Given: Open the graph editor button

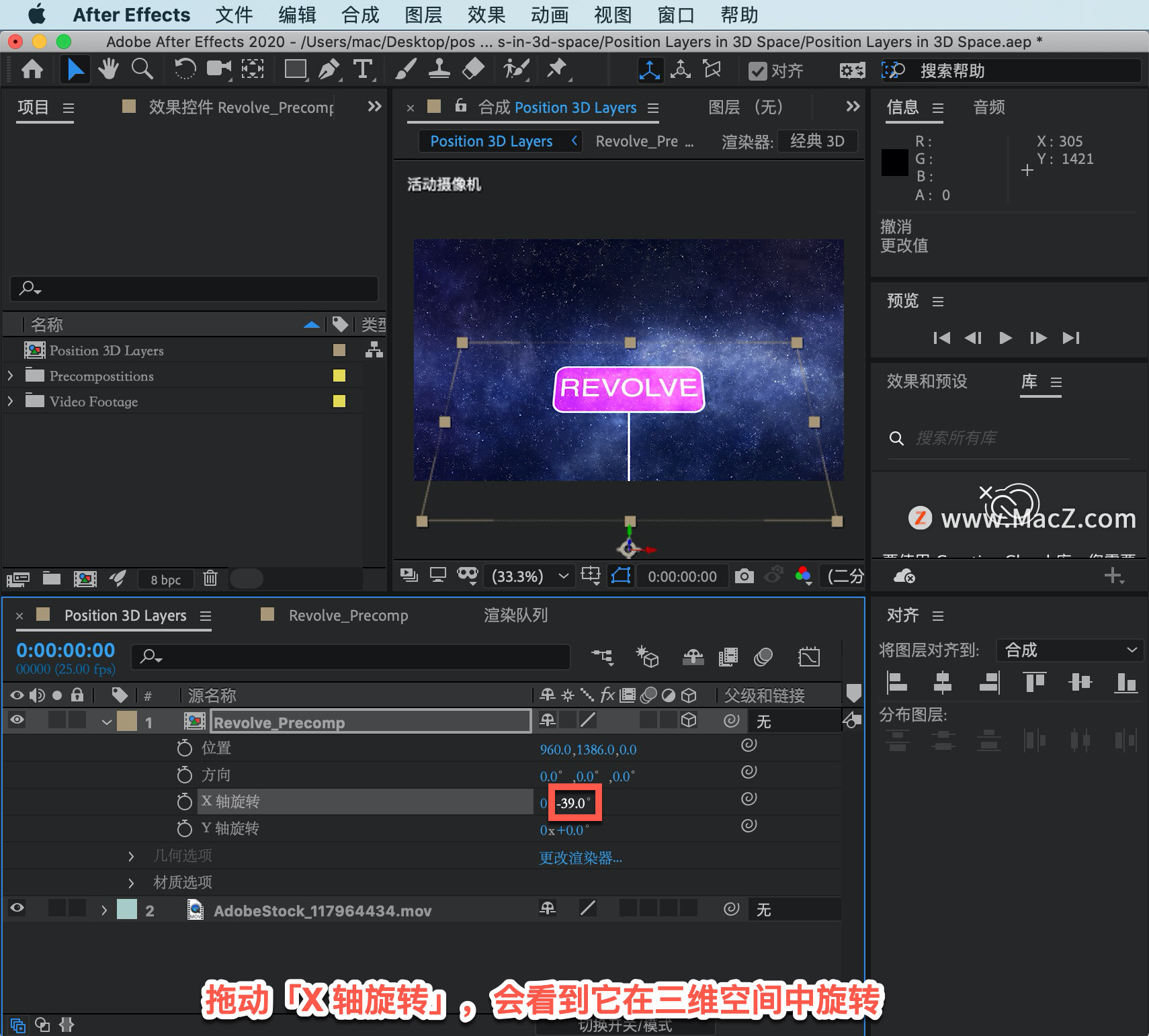Looking at the screenshot, I should [x=809, y=656].
